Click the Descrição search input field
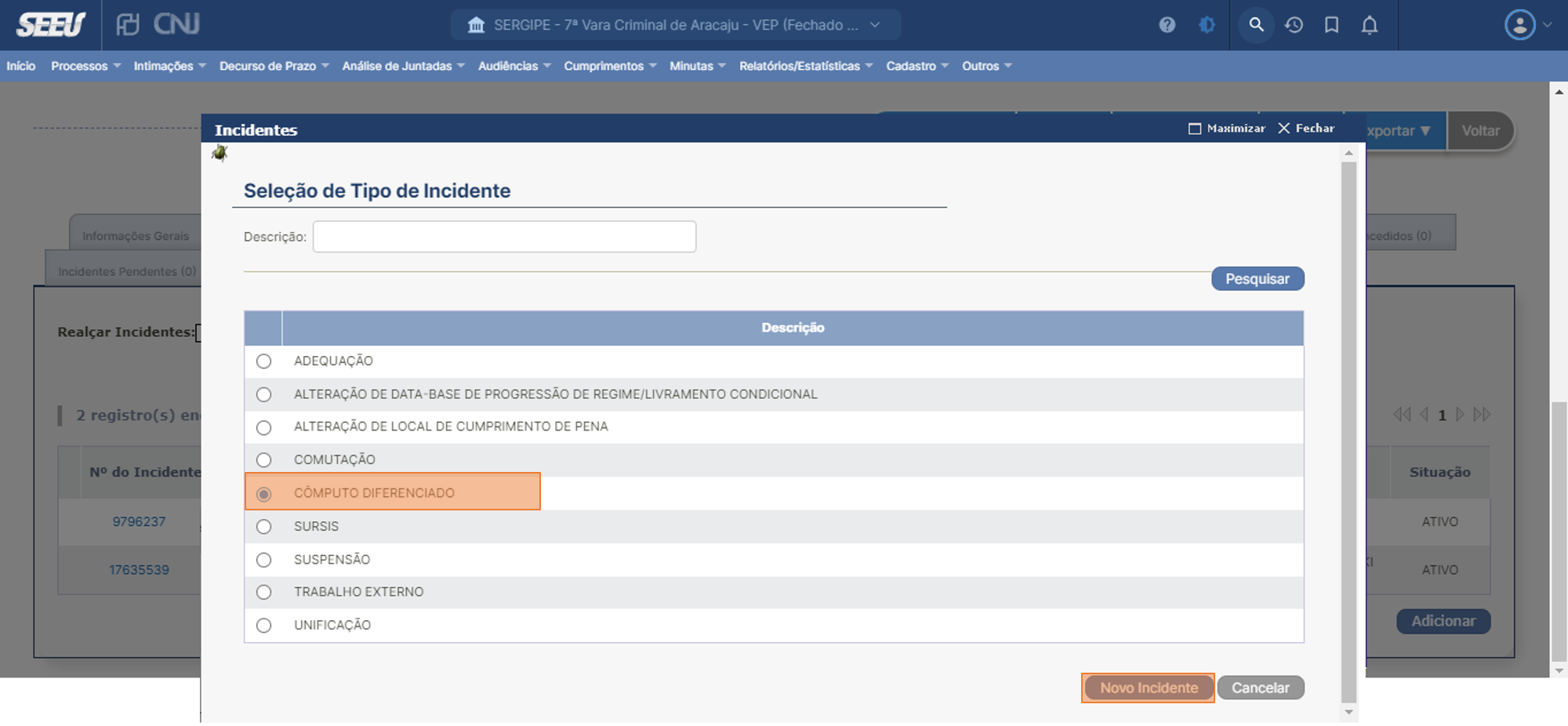The height and width of the screenshot is (726, 1568). click(x=504, y=236)
